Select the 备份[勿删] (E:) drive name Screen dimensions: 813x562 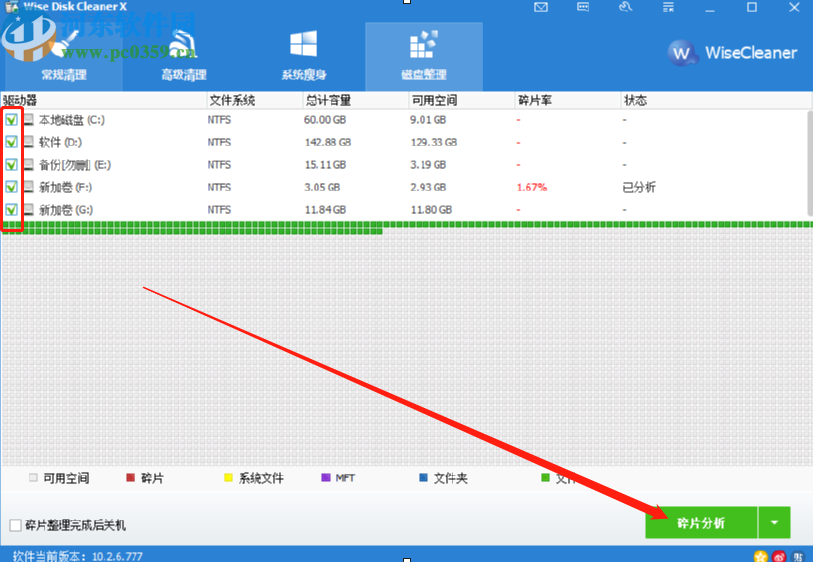click(x=75, y=165)
